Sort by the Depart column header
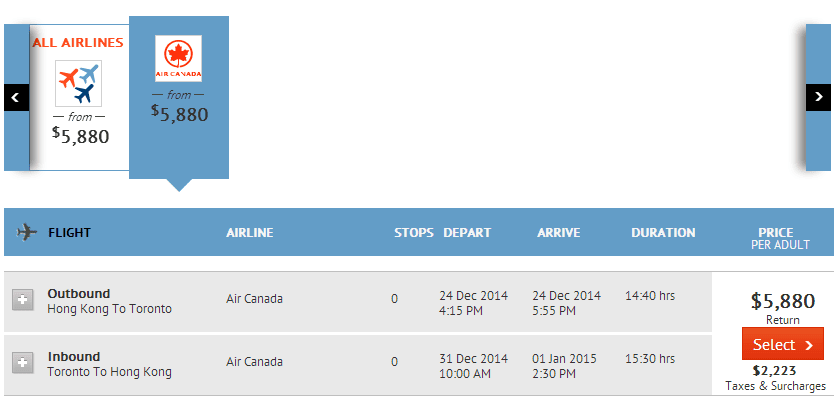 [467, 233]
